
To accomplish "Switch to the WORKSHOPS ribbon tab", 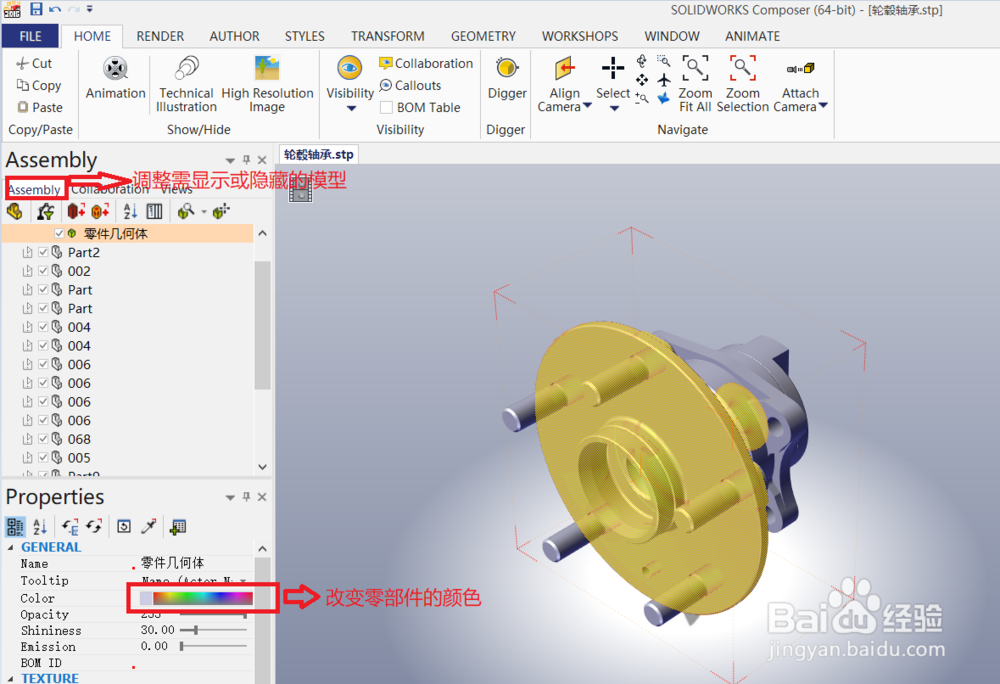I will (580, 36).
